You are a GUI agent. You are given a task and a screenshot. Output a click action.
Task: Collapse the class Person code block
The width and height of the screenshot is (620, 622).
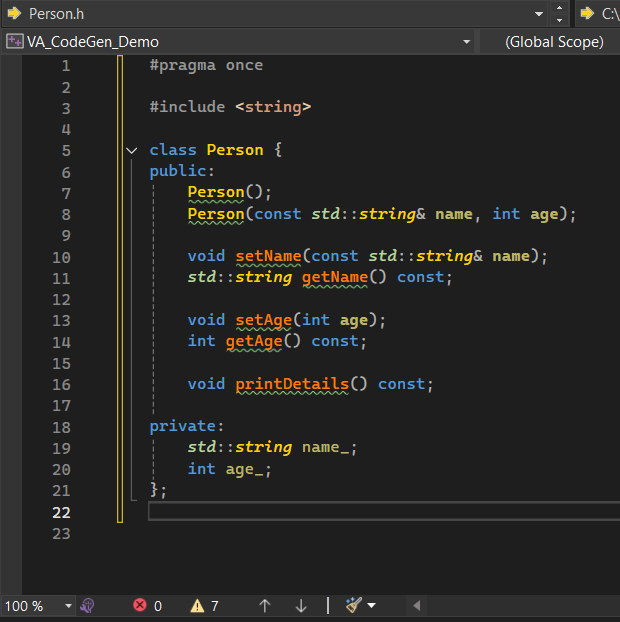click(131, 150)
